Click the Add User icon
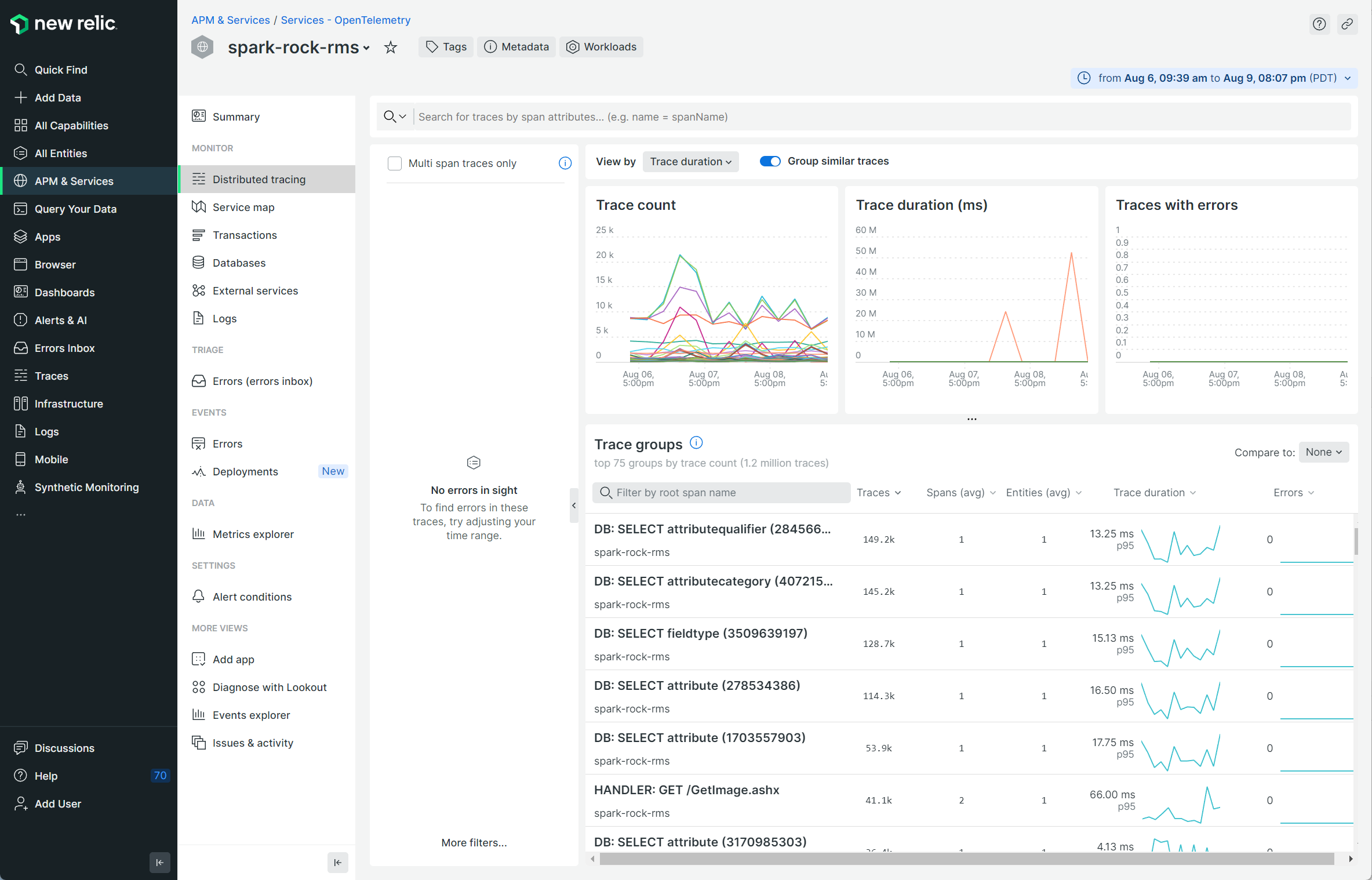The height and width of the screenshot is (880, 1372). (20, 803)
